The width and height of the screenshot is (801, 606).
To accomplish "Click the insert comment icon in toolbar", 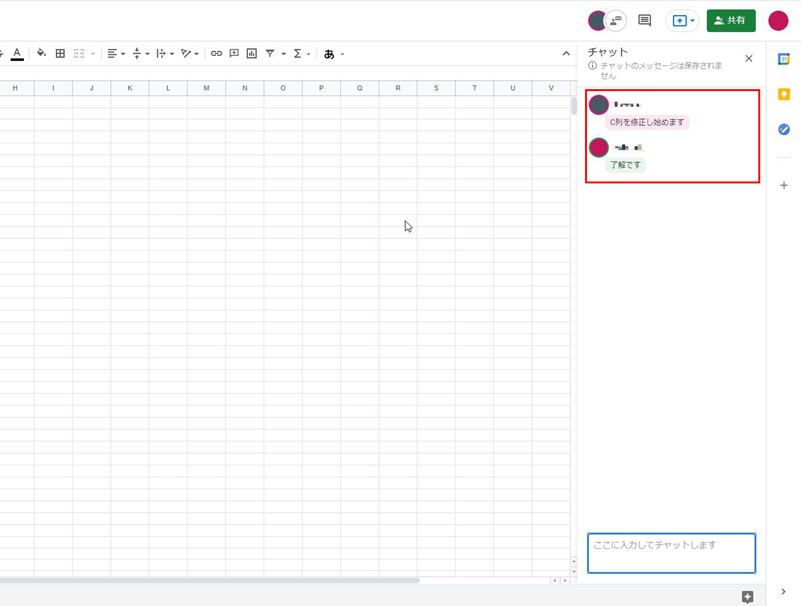I will coord(234,53).
